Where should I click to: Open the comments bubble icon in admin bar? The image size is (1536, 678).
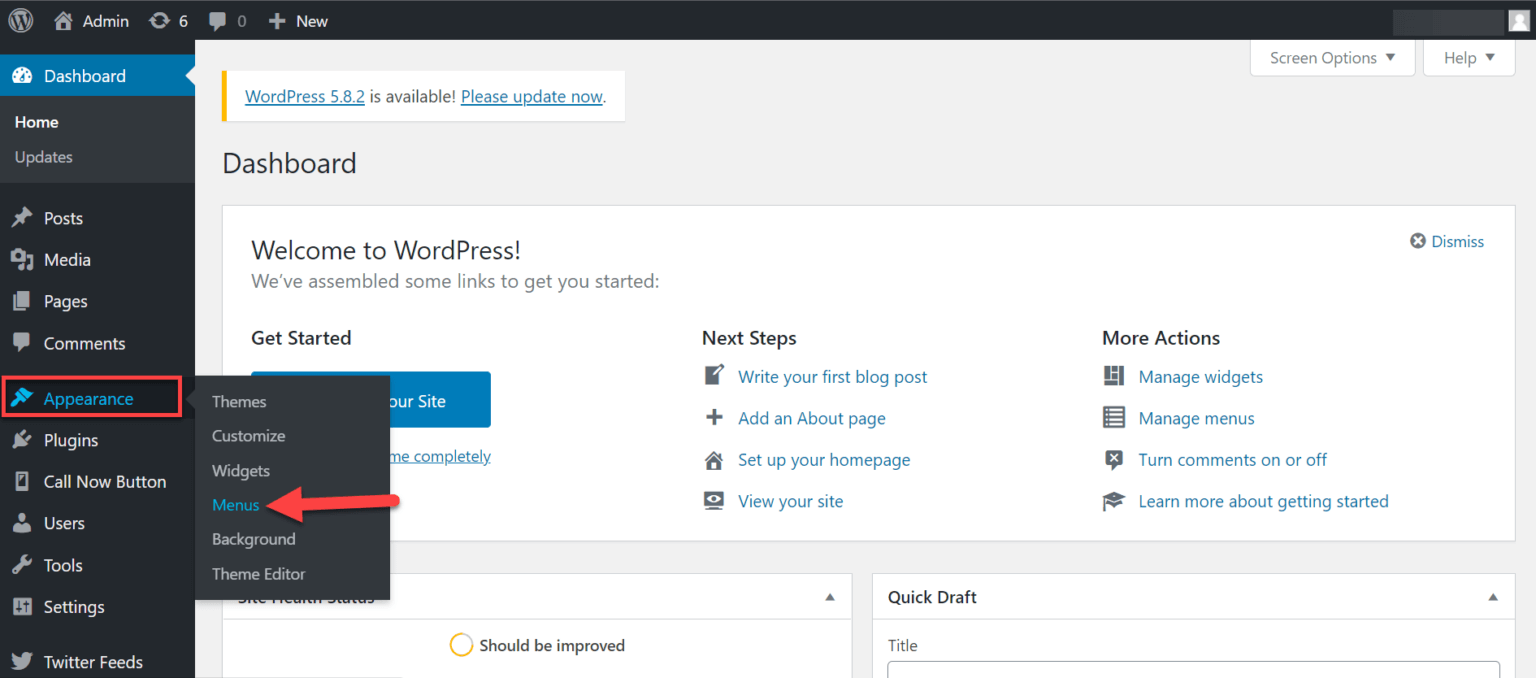tap(217, 21)
